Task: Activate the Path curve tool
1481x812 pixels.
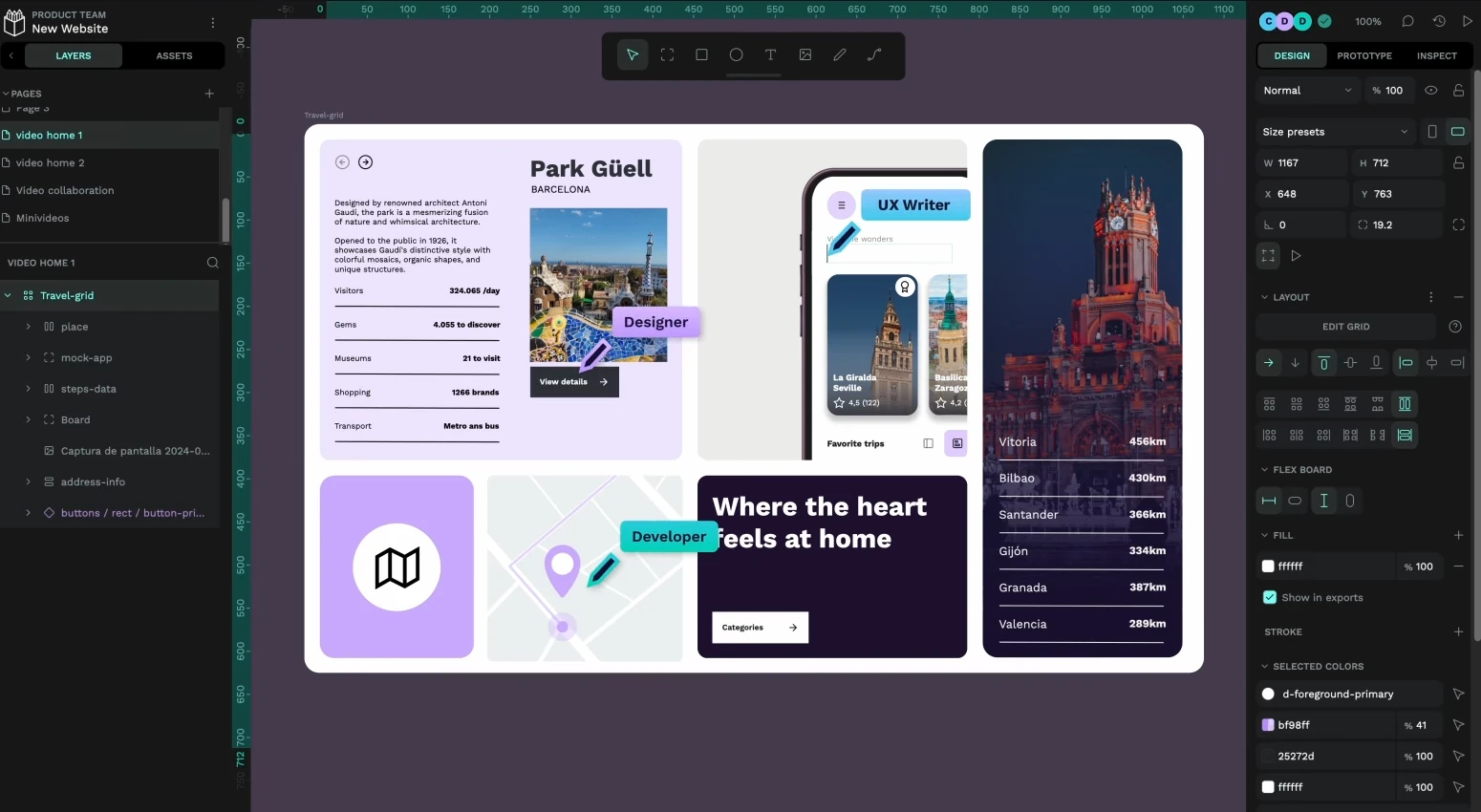Action: tap(874, 55)
